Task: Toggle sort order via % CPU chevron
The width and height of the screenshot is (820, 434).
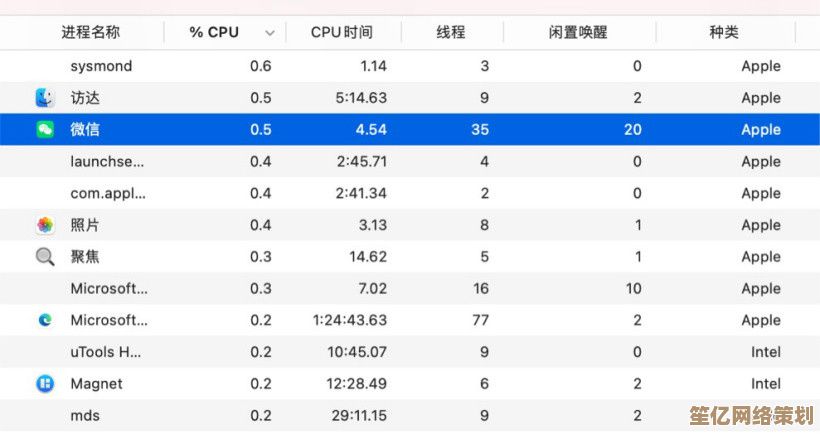Action: (x=269, y=33)
